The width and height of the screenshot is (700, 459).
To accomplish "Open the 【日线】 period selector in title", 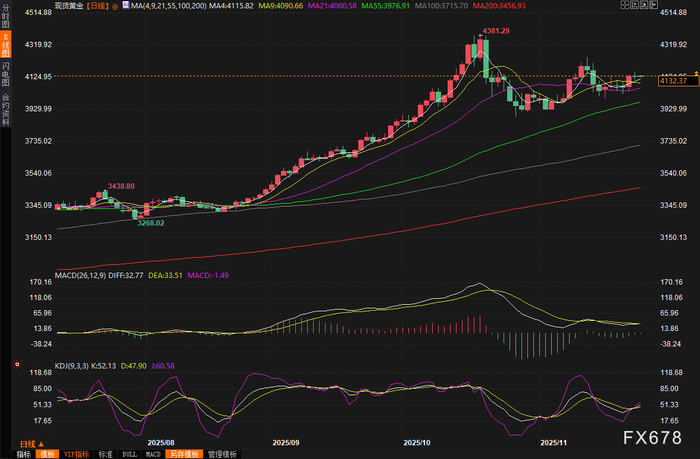I will point(97,6).
